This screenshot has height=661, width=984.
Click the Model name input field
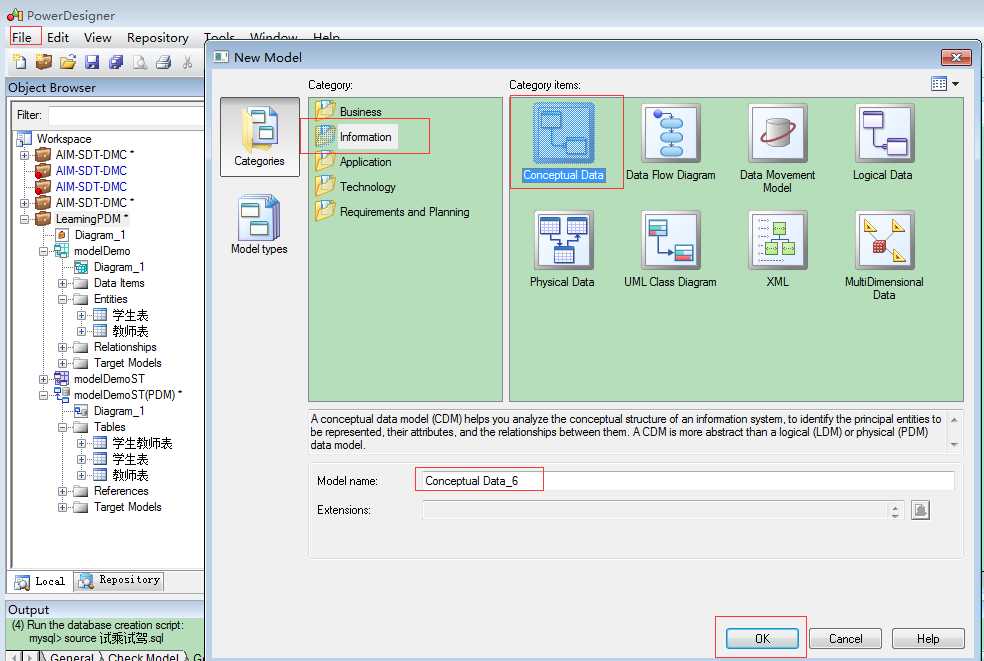tap(687, 481)
